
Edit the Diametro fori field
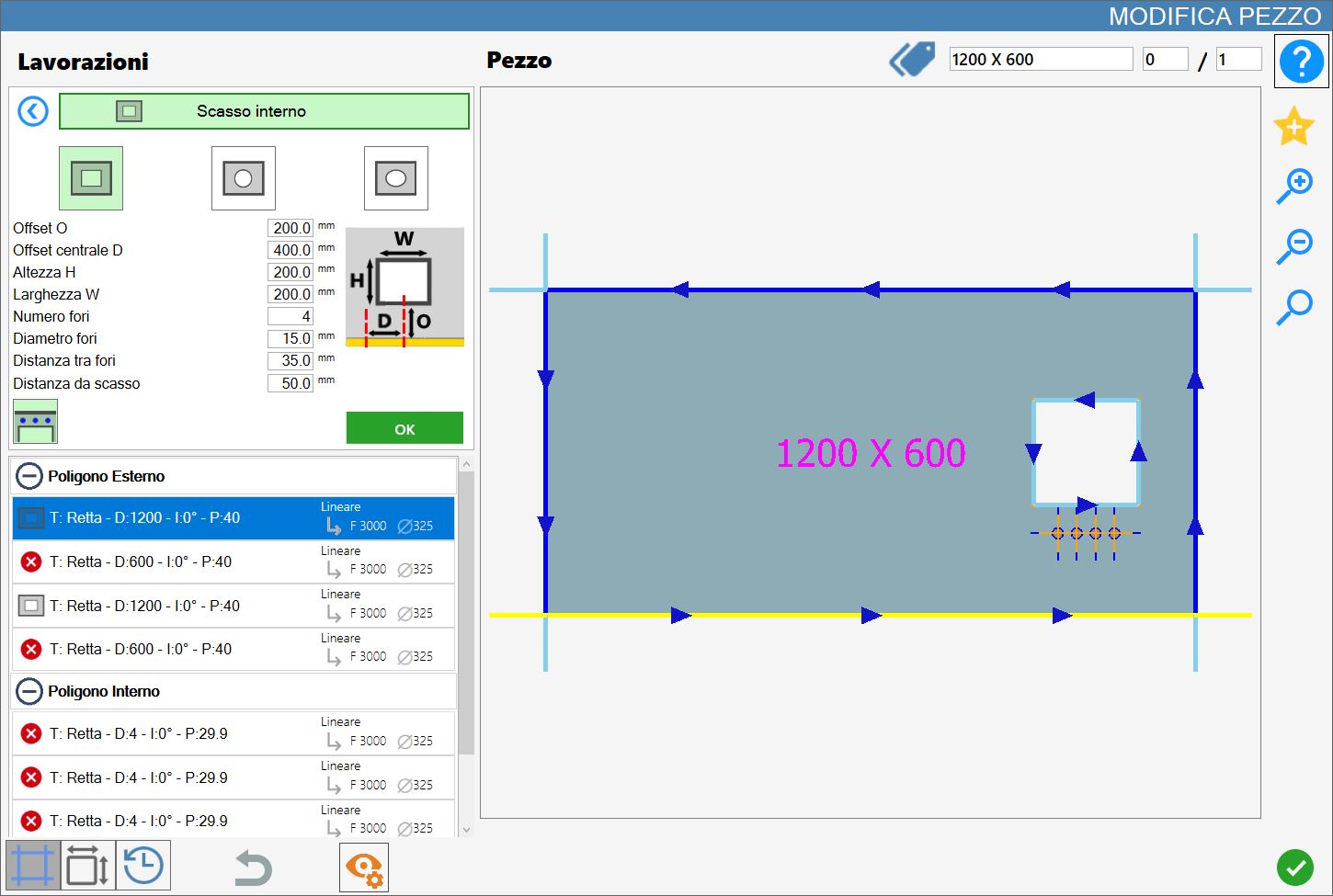291,338
